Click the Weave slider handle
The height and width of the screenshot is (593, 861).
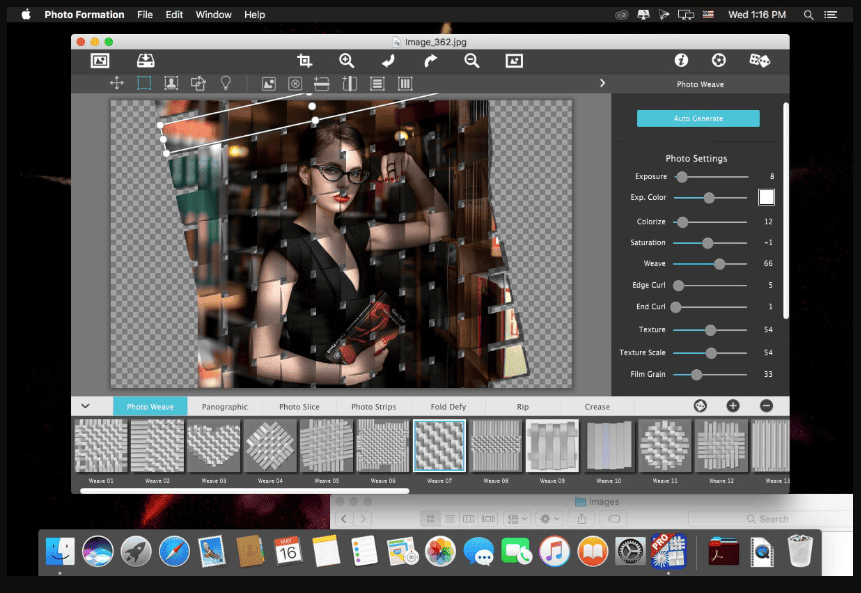tap(719, 264)
